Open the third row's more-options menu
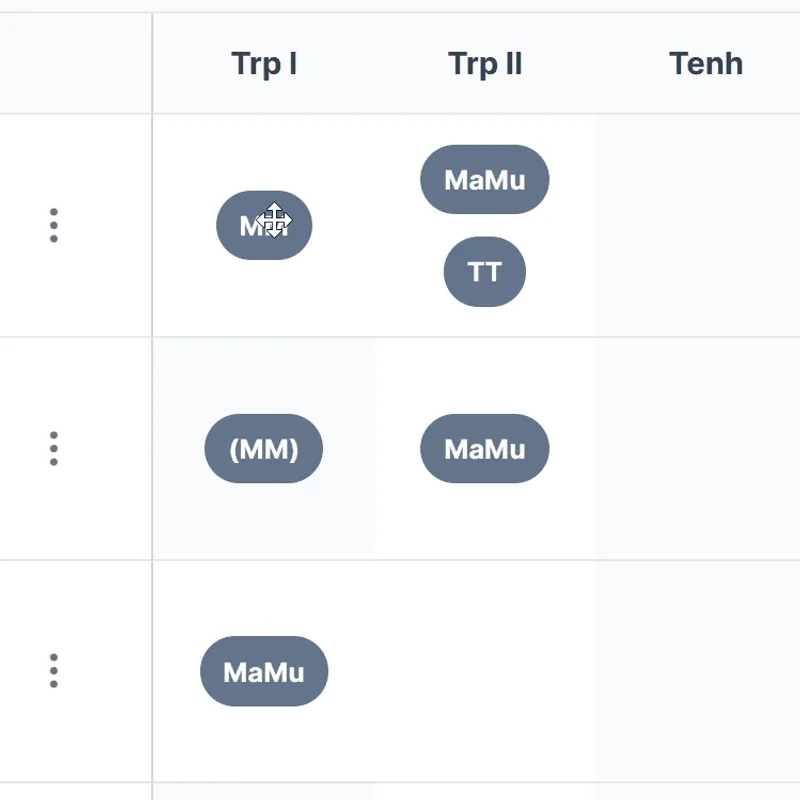This screenshot has width=800, height=800. (x=53, y=671)
